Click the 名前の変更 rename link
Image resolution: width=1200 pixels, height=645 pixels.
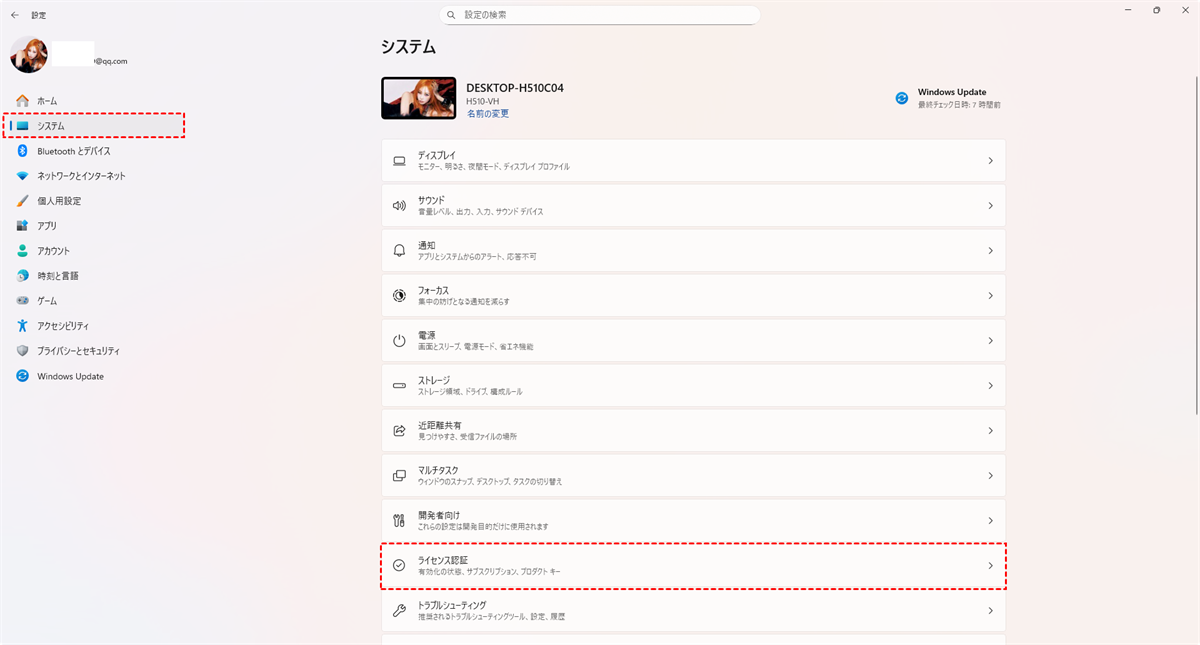pyautogui.click(x=487, y=114)
